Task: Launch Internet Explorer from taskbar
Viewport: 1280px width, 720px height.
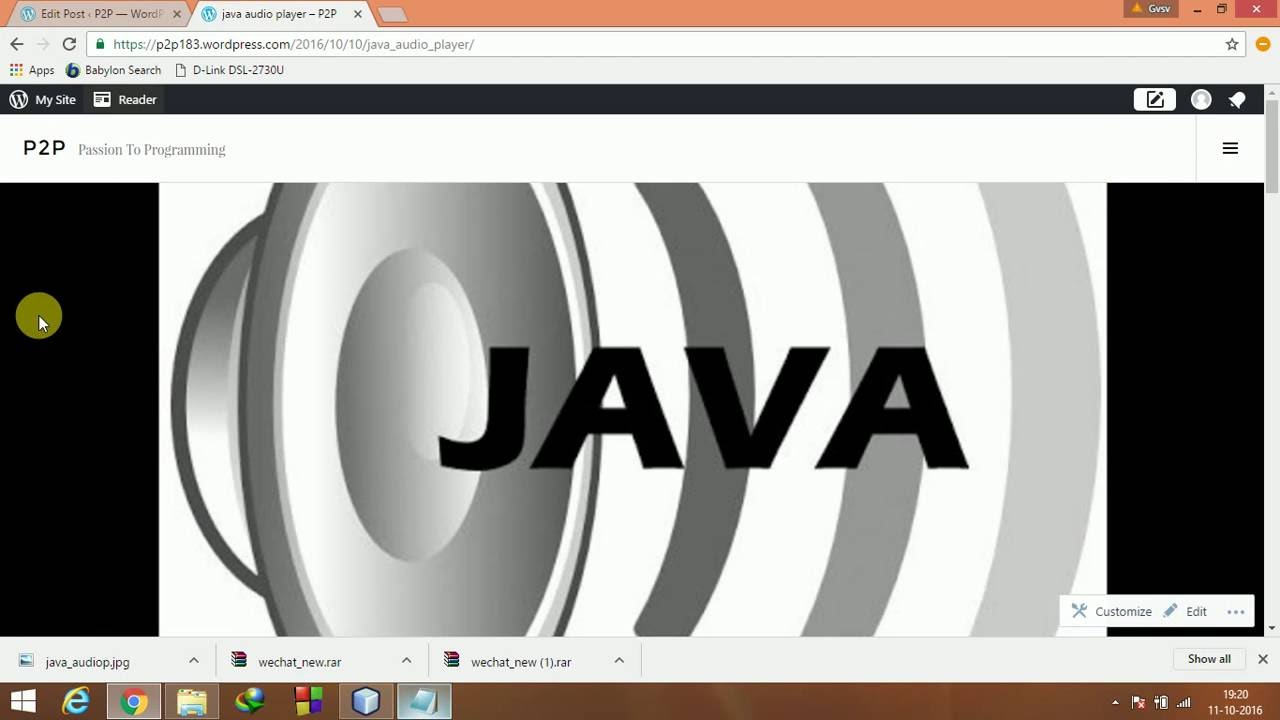Action: tap(76, 702)
